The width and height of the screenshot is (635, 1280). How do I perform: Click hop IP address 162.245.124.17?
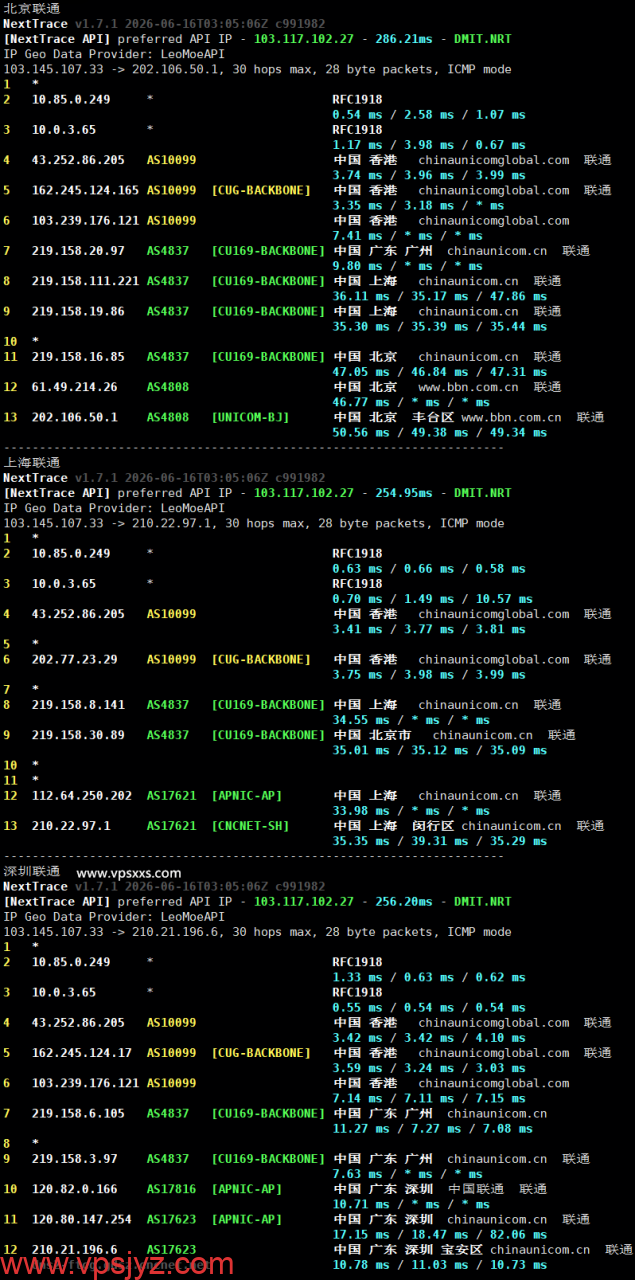click(82, 1053)
